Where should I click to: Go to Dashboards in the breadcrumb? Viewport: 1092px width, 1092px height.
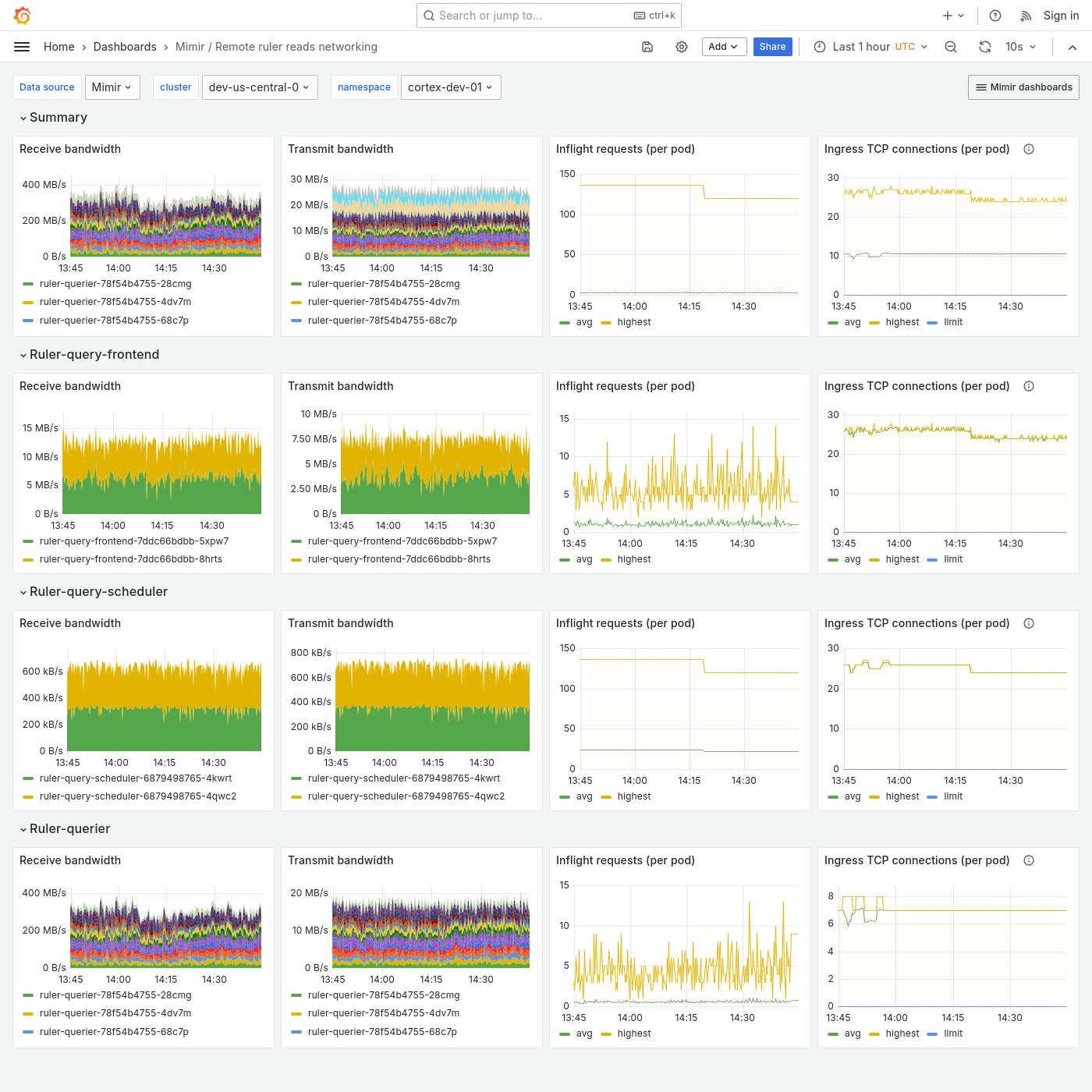pos(125,47)
